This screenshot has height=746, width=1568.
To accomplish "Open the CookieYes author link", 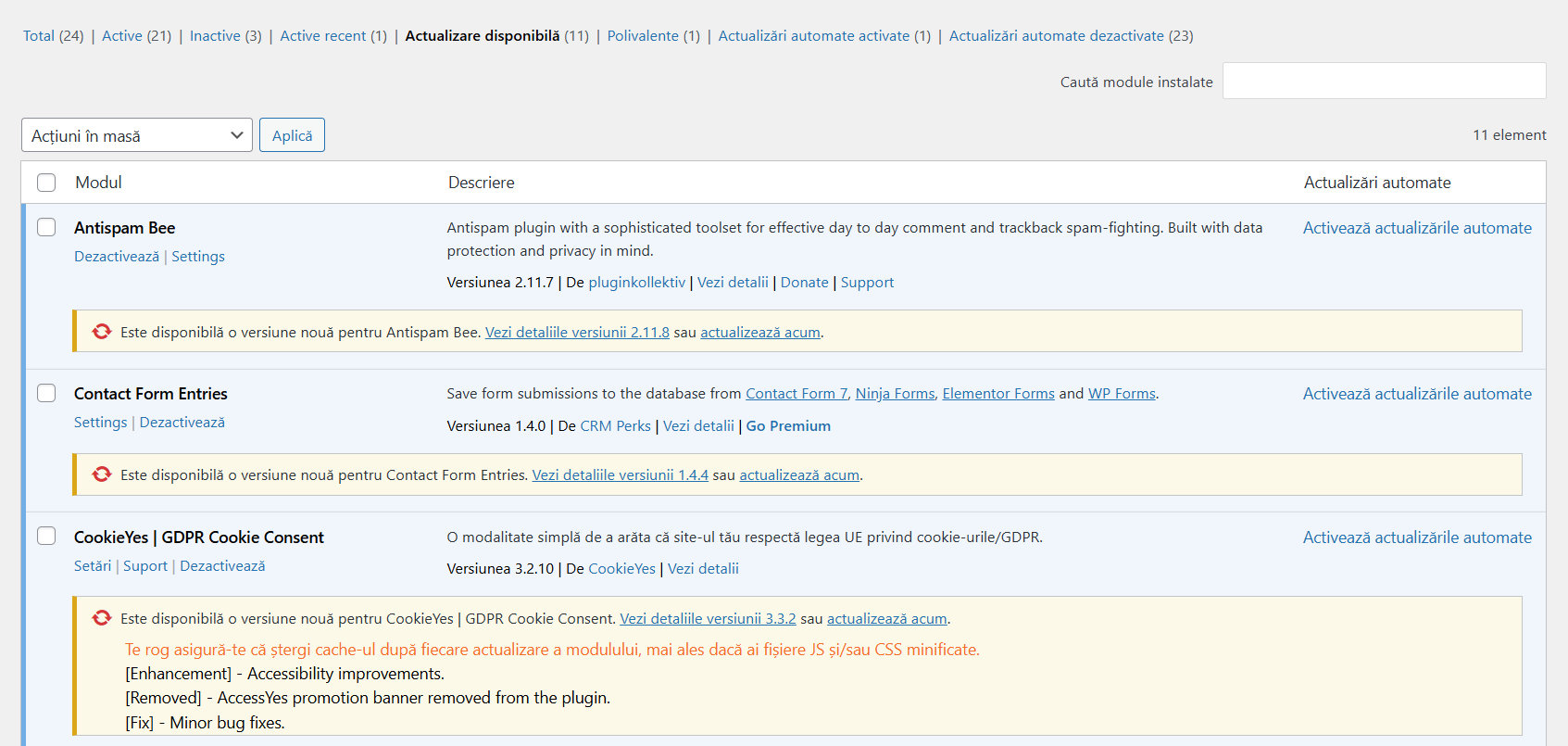I will coord(621,569).
